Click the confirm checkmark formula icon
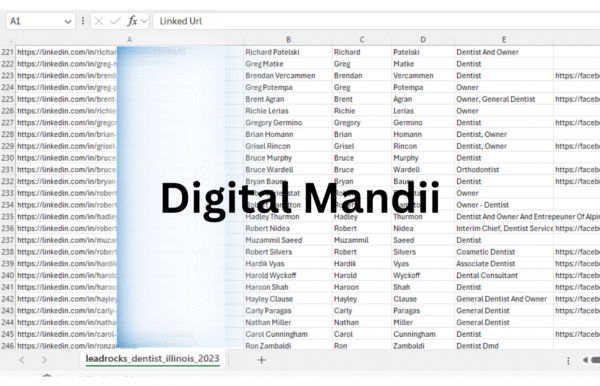This screenshot has height=386, width=600. tap(115, 21)
